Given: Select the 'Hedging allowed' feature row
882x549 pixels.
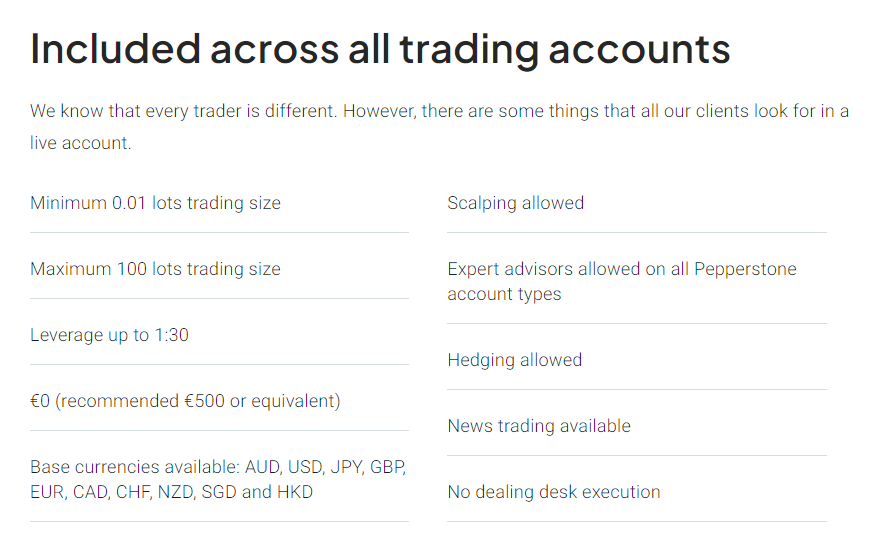Looking at the screenshot, I should pos(514,360).
